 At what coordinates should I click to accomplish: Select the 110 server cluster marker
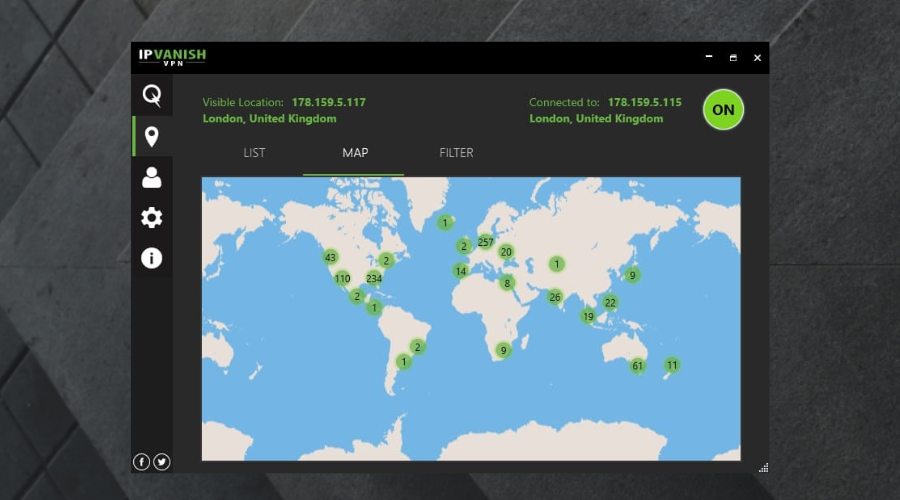tap(343, 278)
